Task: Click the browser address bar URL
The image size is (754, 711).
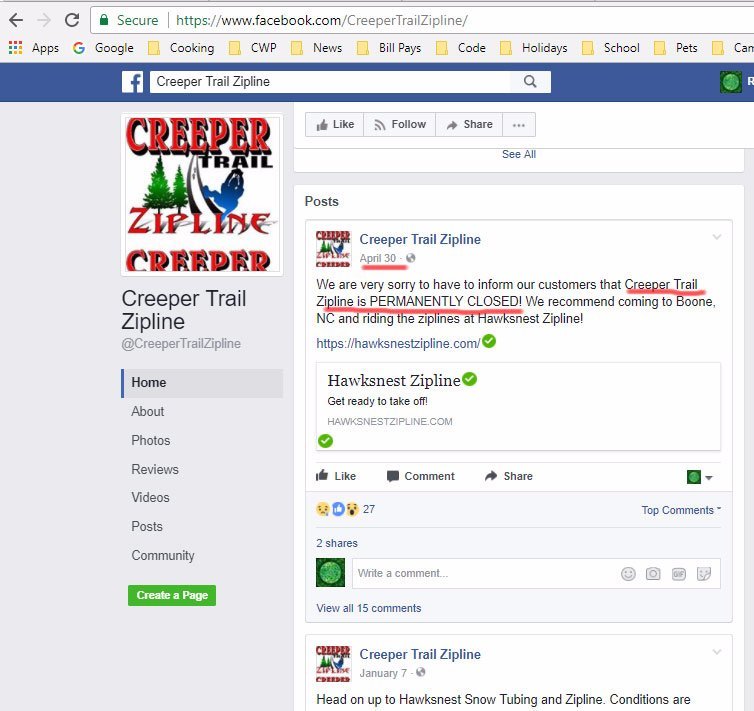Action: click(x=321, y=20)
